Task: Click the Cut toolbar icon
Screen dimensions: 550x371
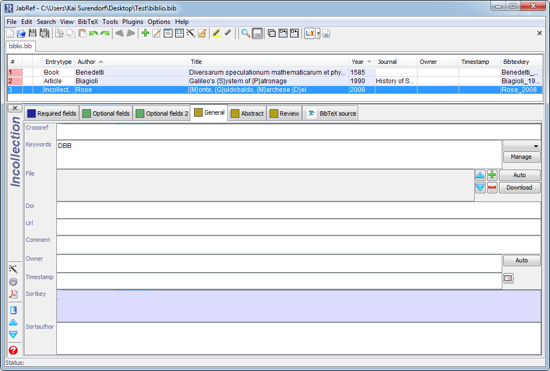Action: pos(59,34)
